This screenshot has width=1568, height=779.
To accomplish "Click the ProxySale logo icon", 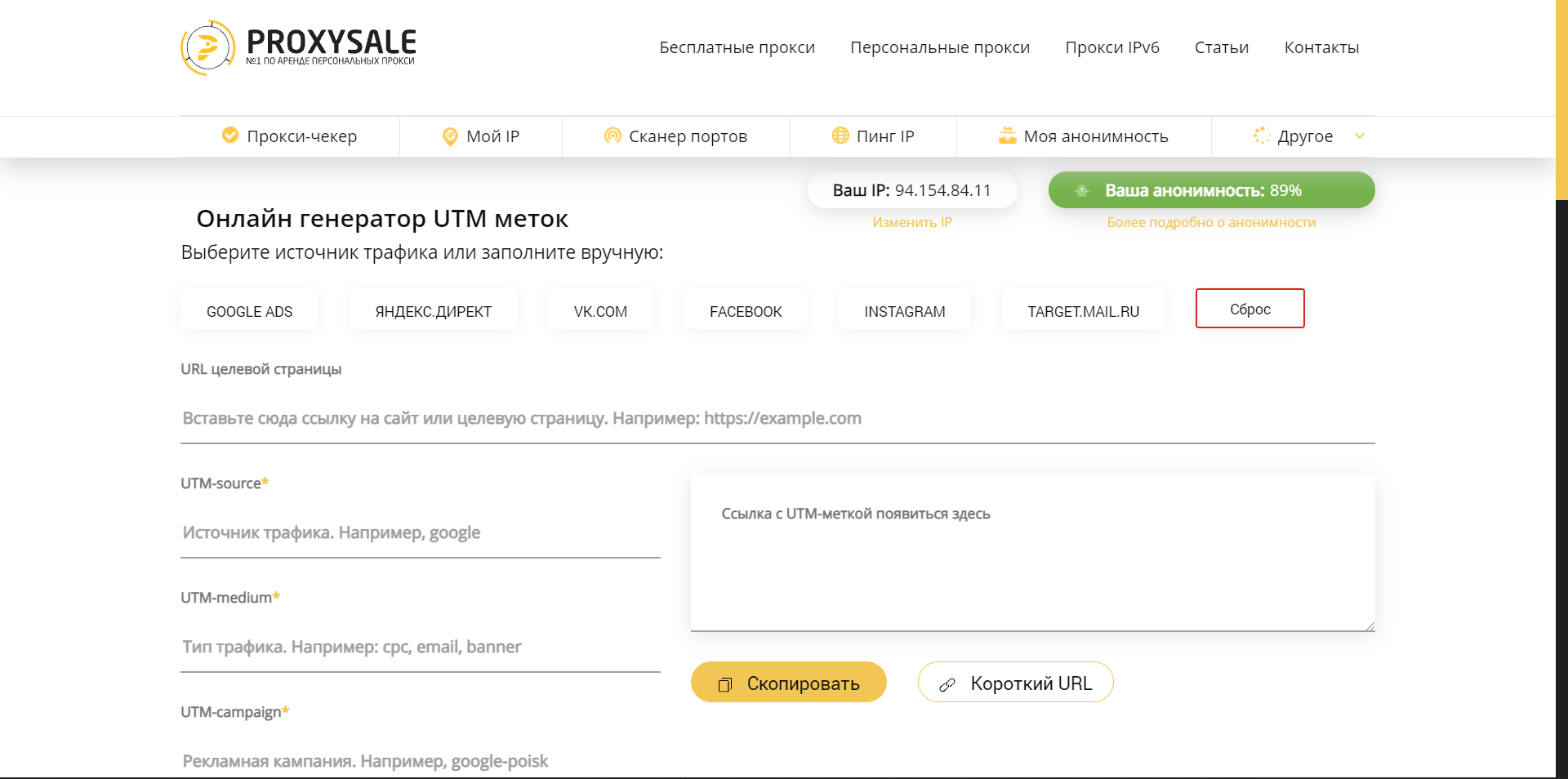I will [x=207, y=47].
